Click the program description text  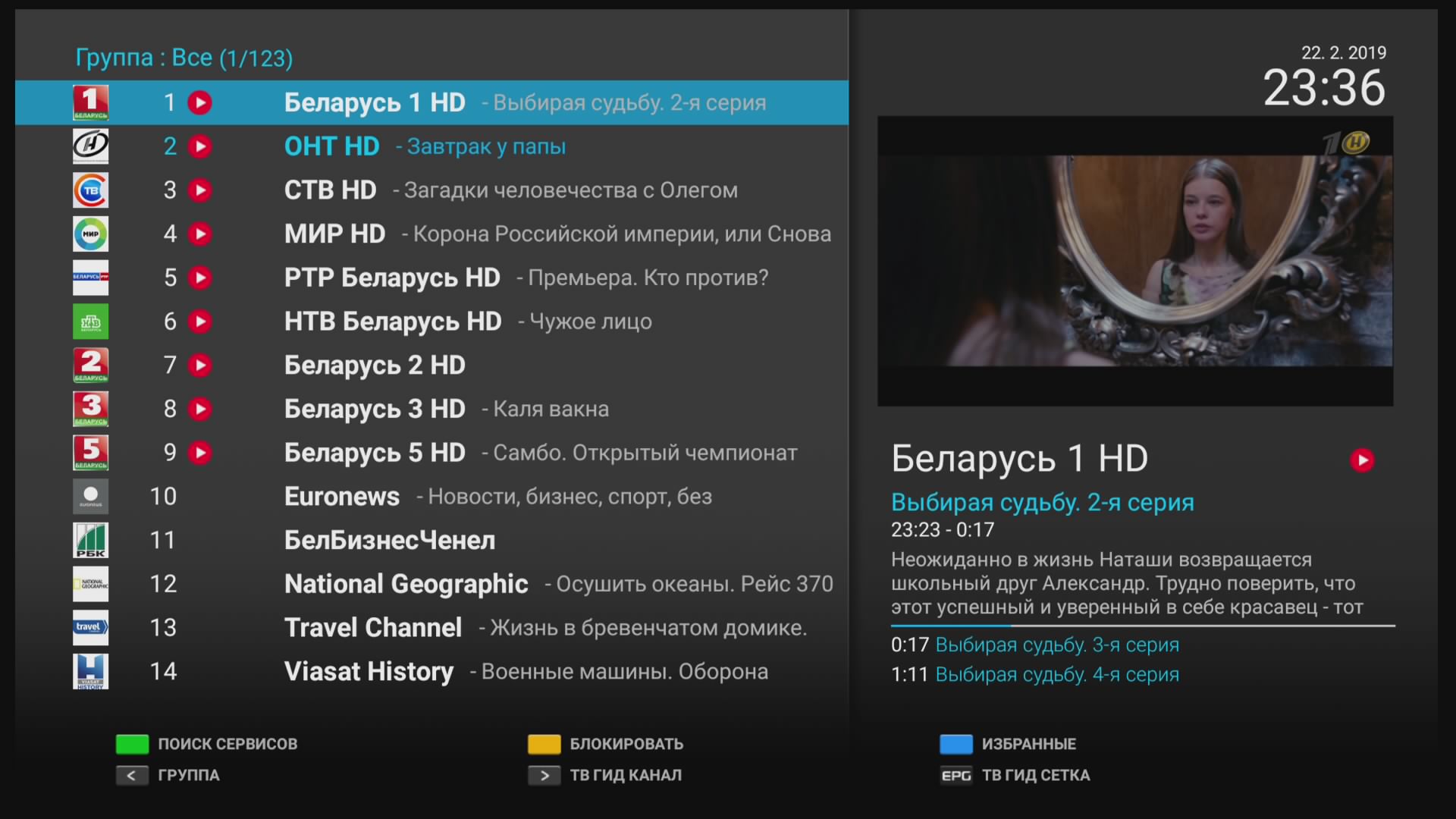[1128, 583]
